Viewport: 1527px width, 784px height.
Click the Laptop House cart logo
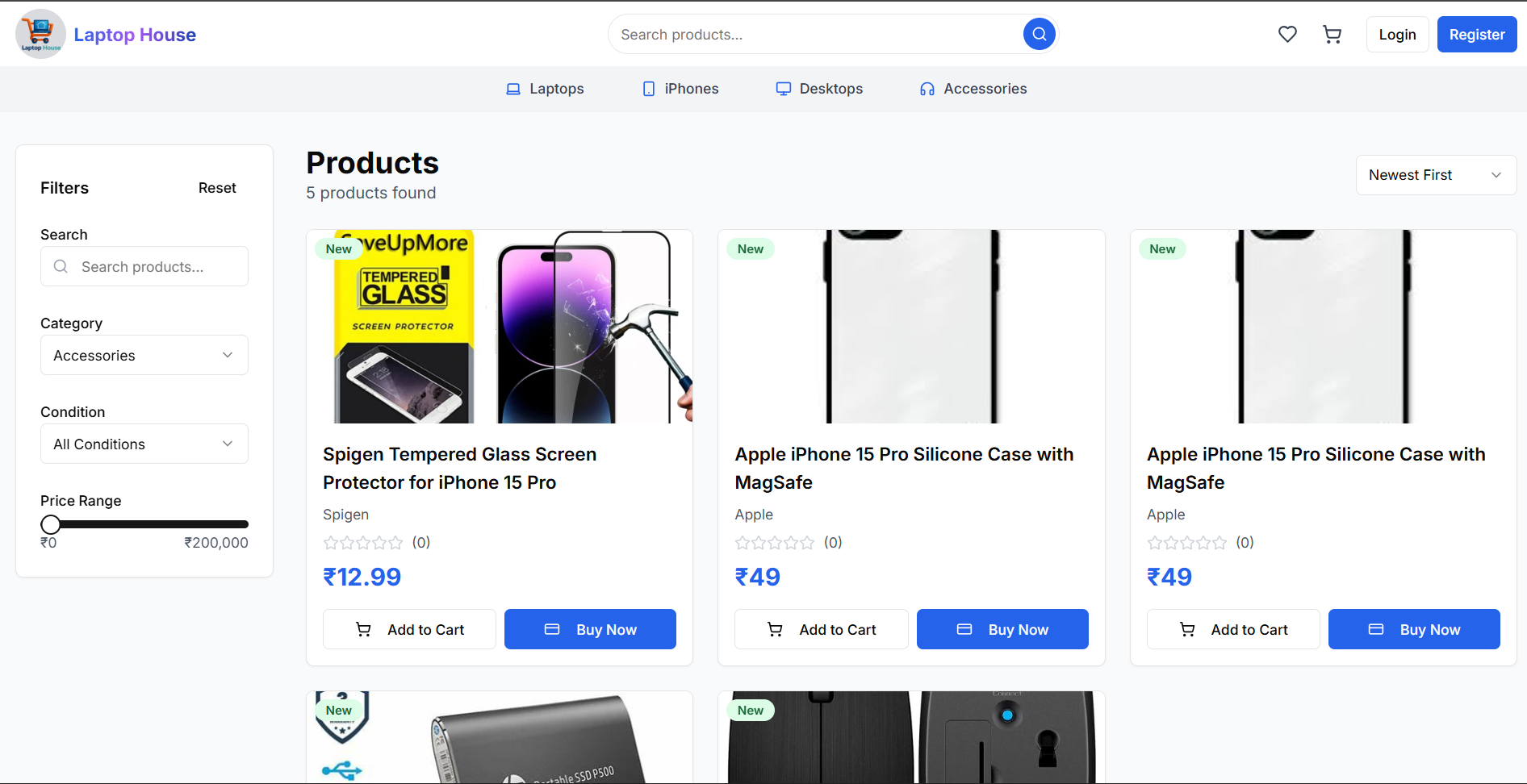(x=40, y=33)
